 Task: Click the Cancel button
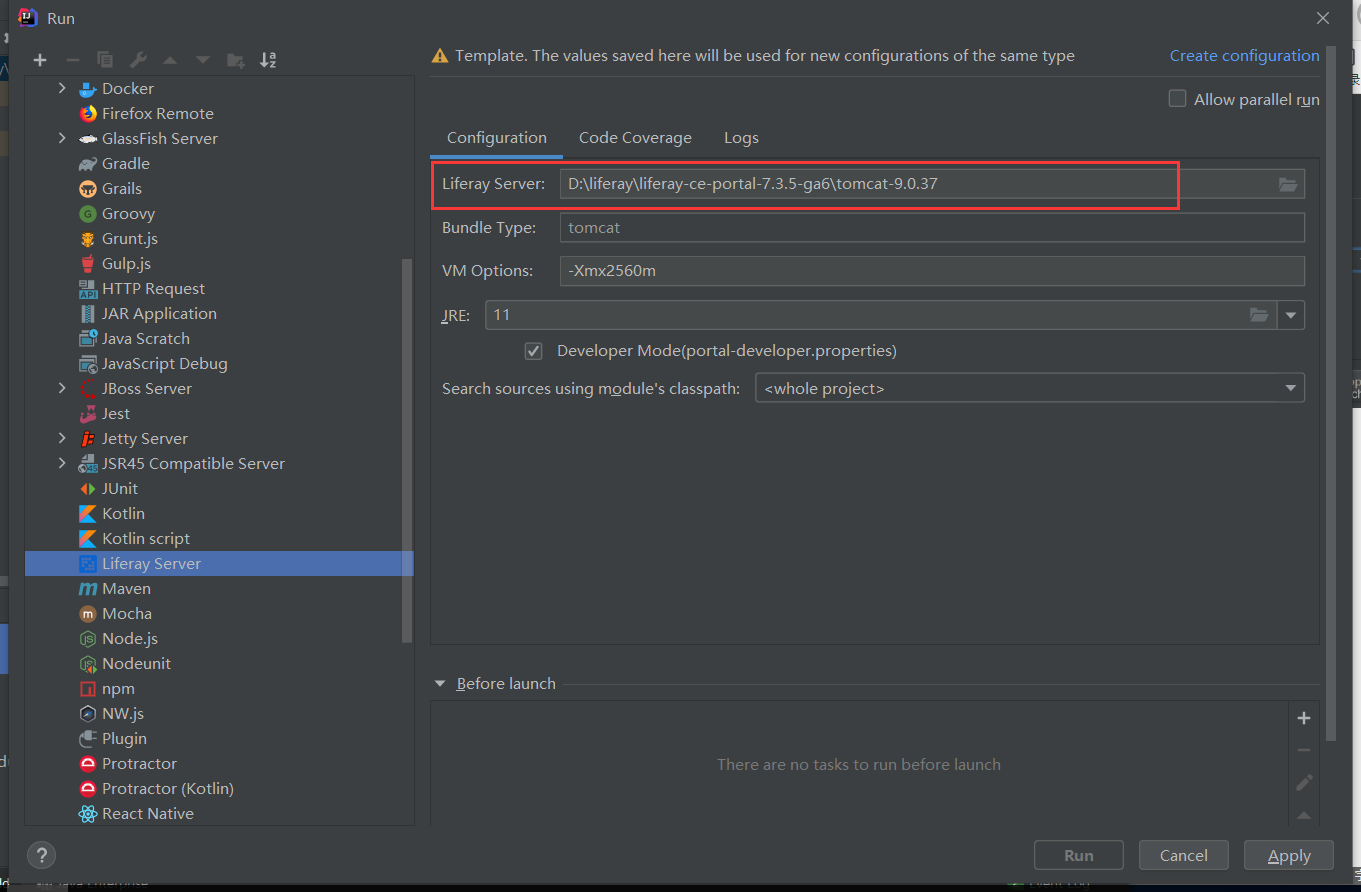pos(1184,855)
